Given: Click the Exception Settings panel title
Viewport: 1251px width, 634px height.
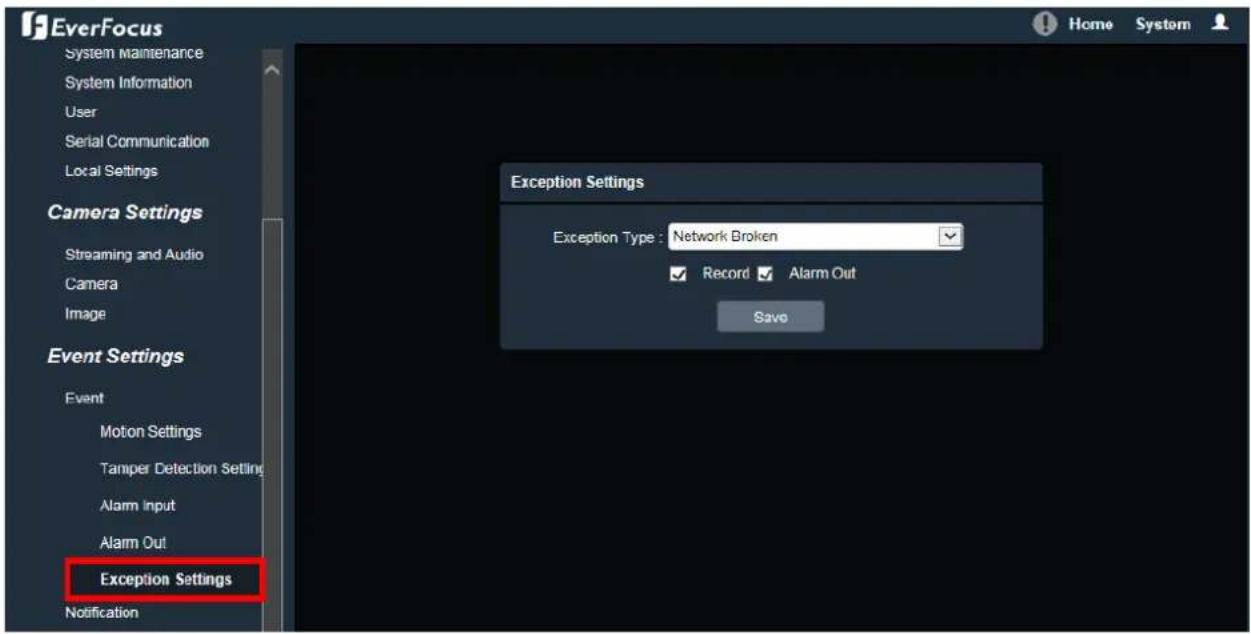Looking at the screenshot, I should (x=577, y=183).
